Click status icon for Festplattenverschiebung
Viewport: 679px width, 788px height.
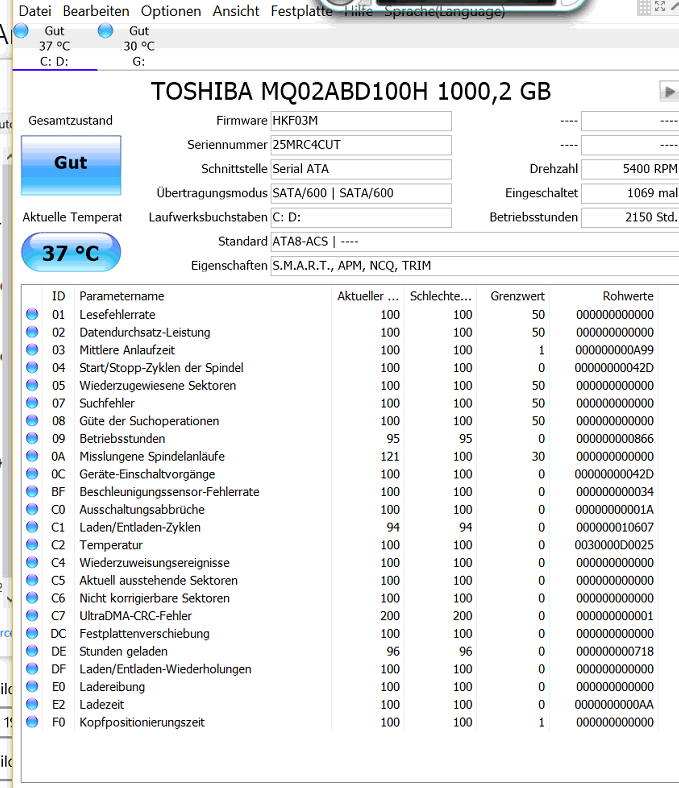32,633
